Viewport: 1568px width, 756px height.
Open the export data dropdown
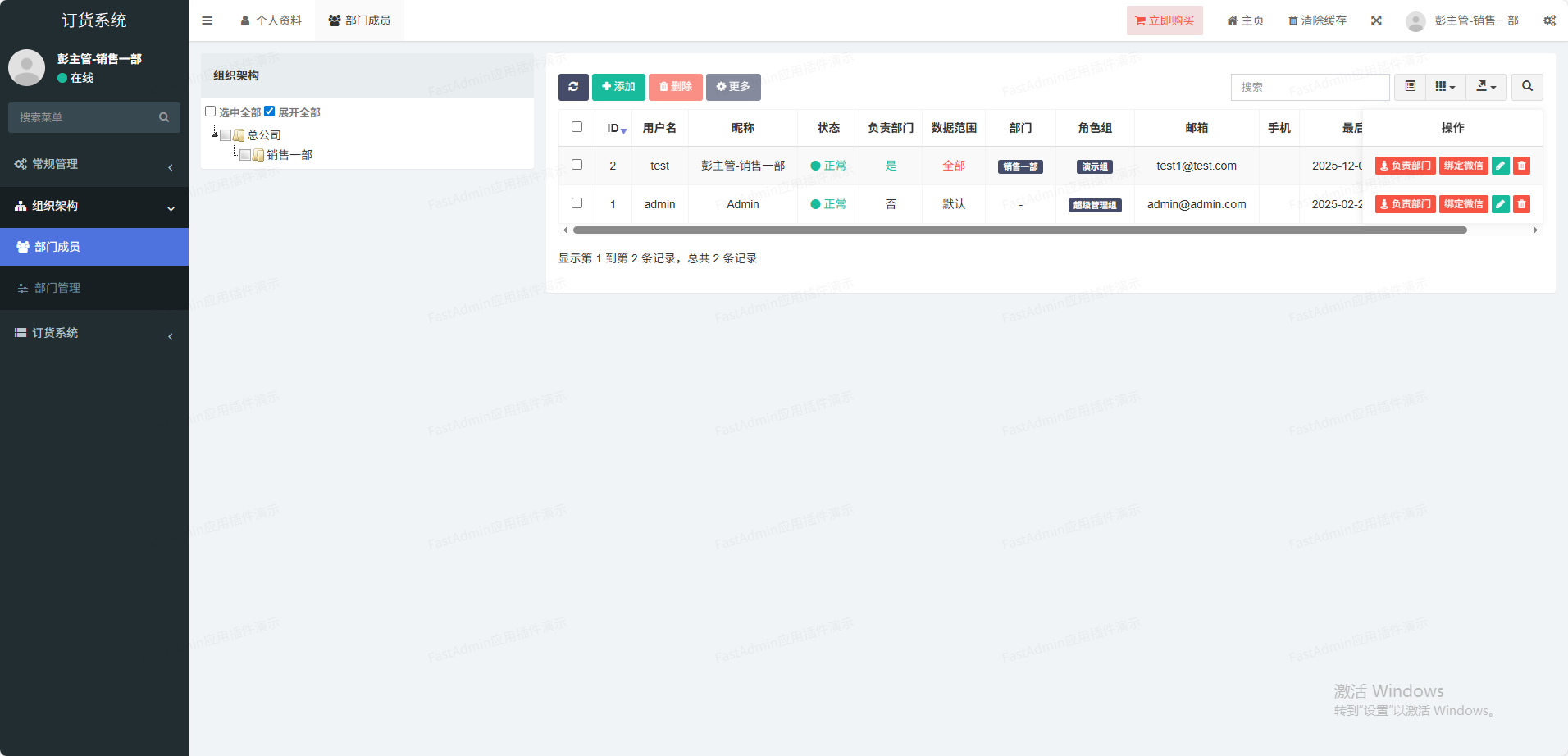pos(1486,87)
